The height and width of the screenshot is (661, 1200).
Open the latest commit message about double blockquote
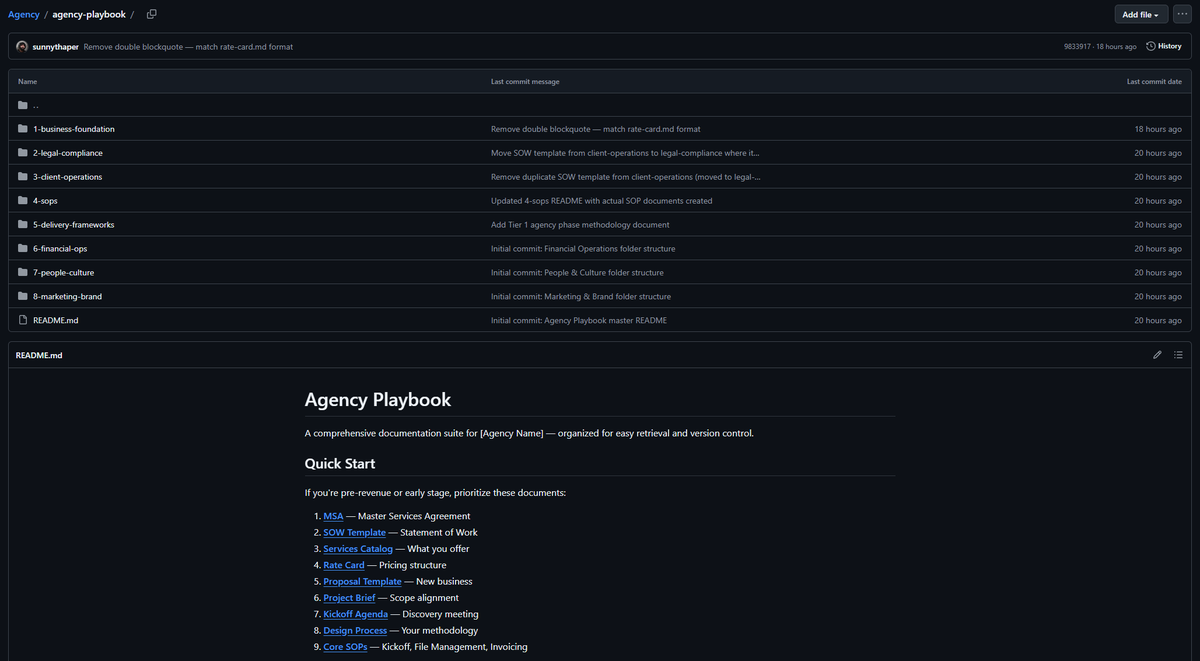click(188, 46)
